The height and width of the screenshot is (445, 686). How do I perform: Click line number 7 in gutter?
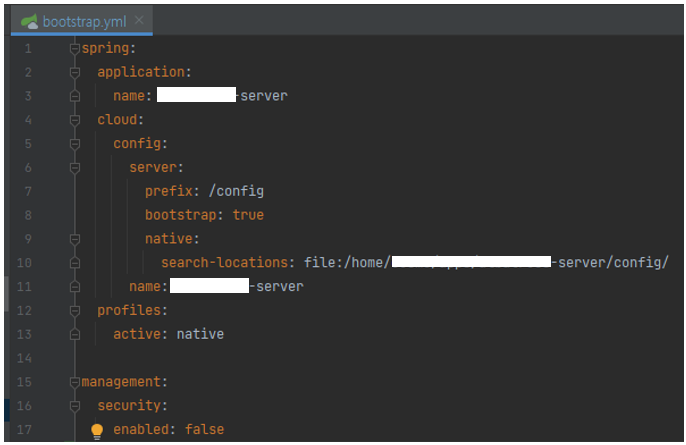(28, 191)
